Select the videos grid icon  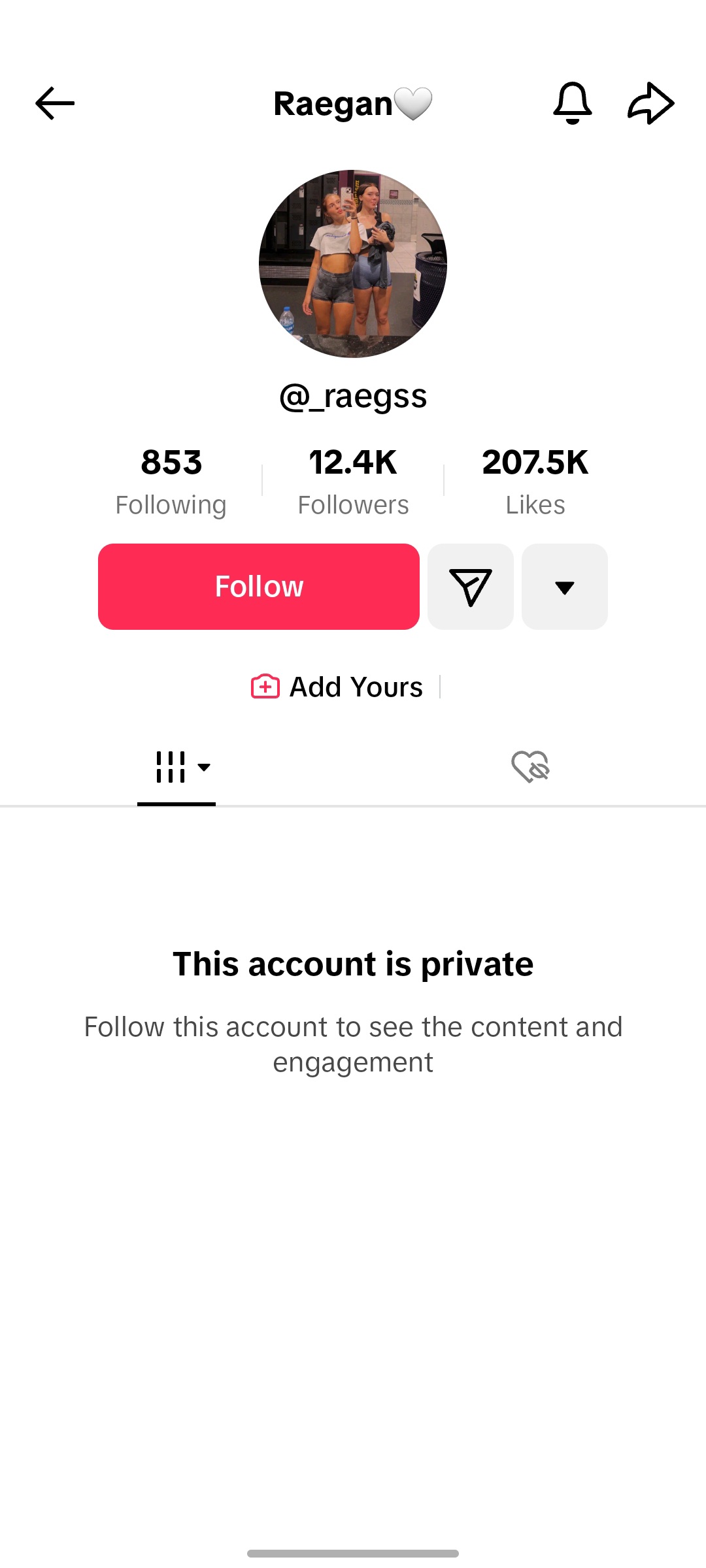click(170, 766)
